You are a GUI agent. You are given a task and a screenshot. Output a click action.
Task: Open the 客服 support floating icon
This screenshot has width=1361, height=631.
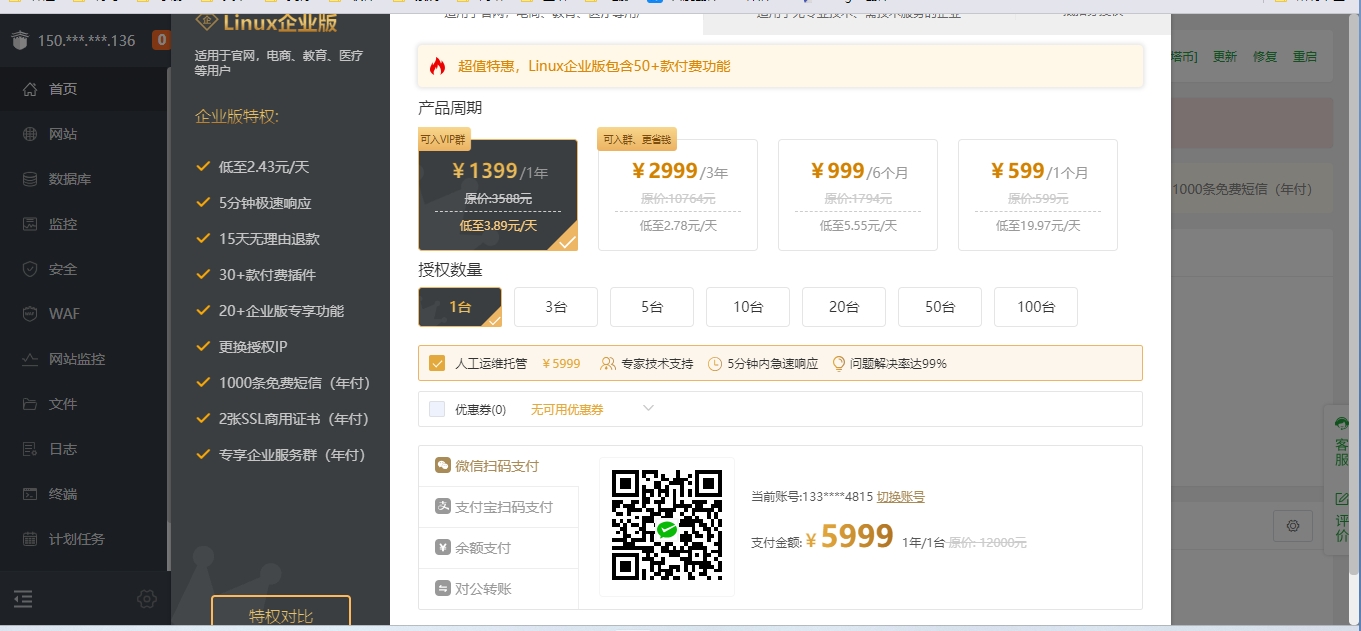pos(1342,441)
